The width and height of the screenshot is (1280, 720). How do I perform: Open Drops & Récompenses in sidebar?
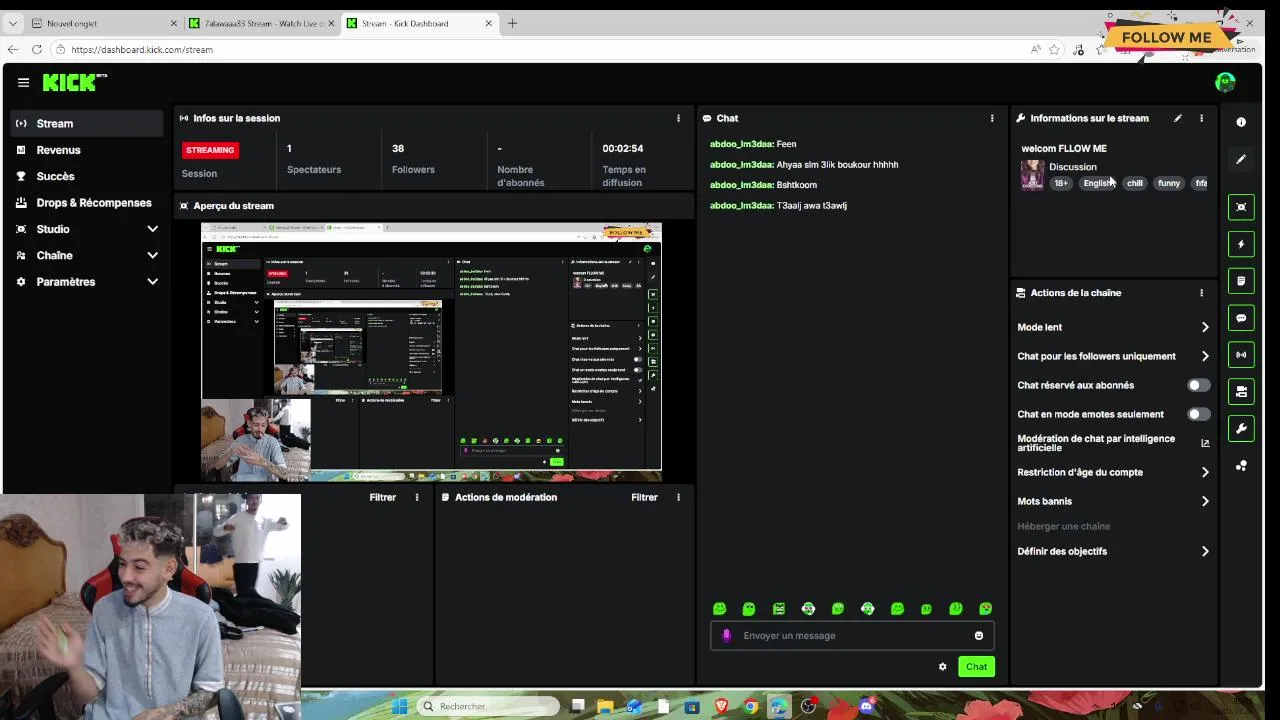pyautogui.click(x=87, y=202)
